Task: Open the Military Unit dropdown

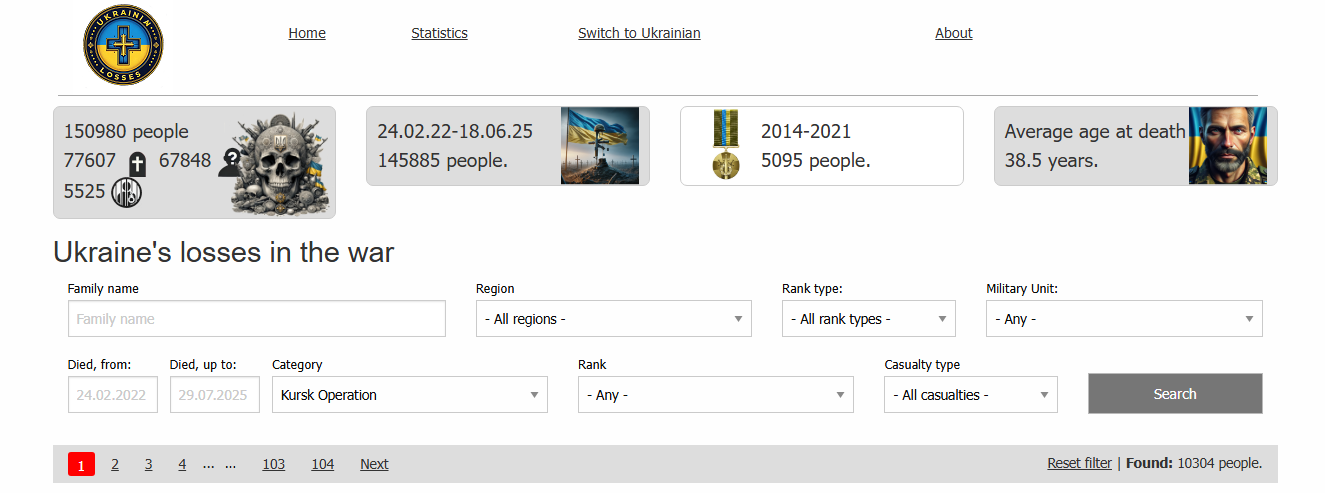Action: pos(1123,319)
